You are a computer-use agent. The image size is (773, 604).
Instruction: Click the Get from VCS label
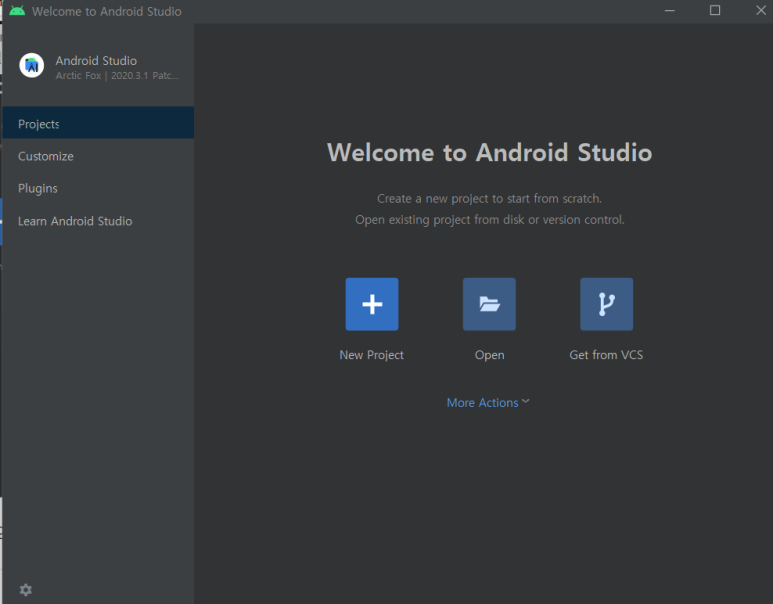click(x=606, y=355)
